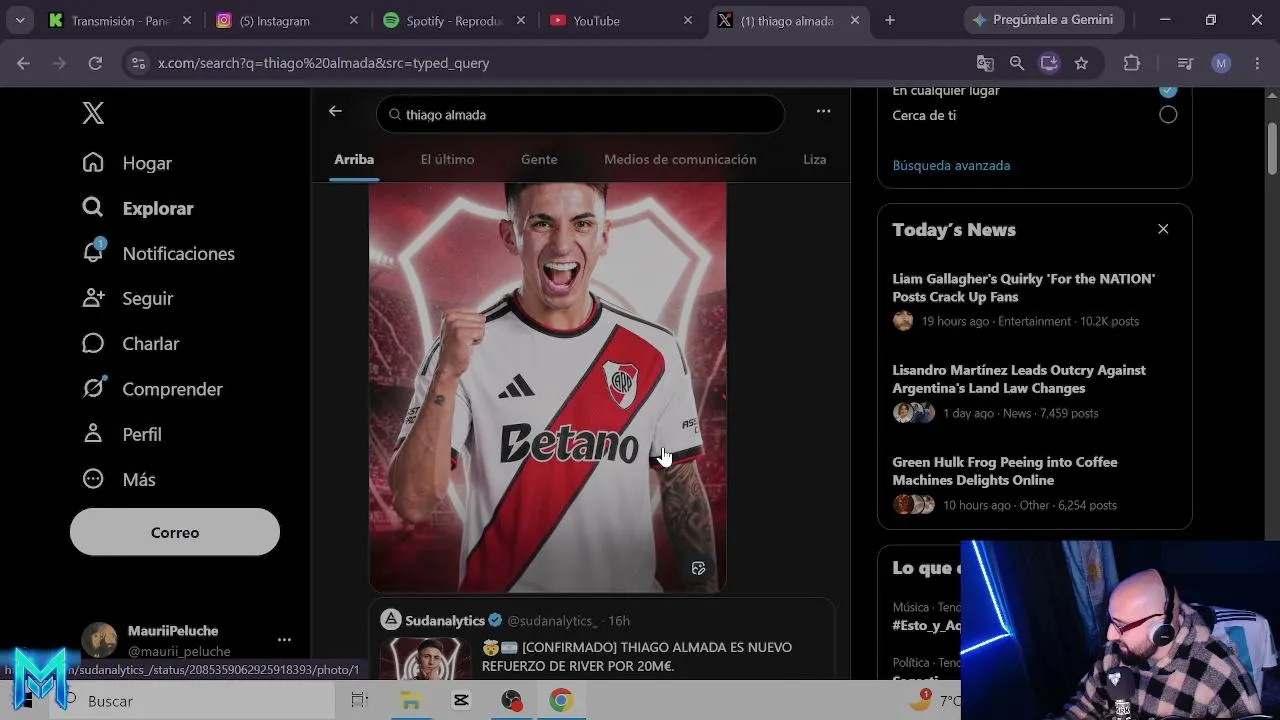This screenshot has height=720, width=1280.
Task: Select the Cerca de ti radio option
Action: (1168, 114)
